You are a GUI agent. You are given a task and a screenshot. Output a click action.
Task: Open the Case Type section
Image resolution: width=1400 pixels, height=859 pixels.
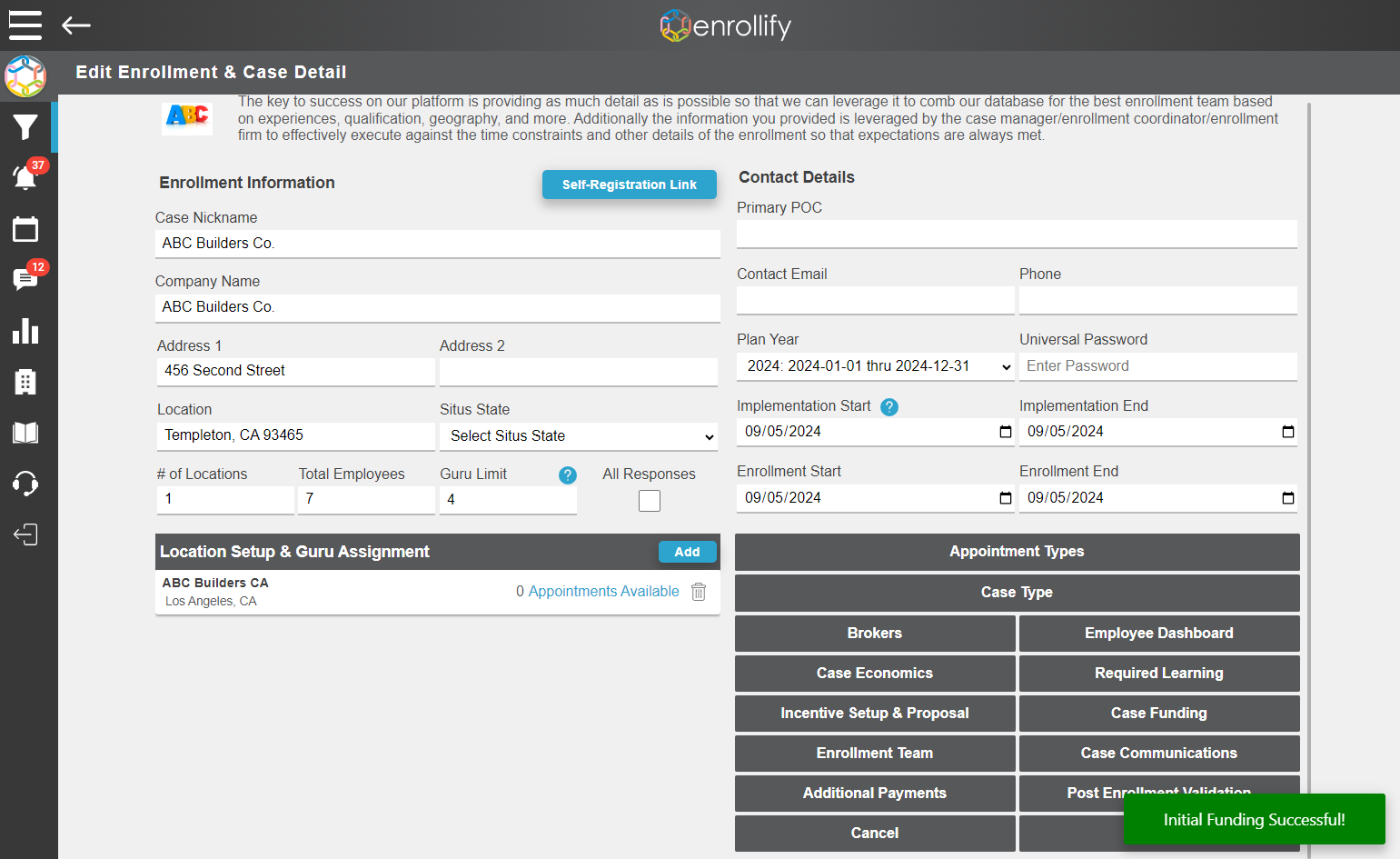coord(1018,593)
